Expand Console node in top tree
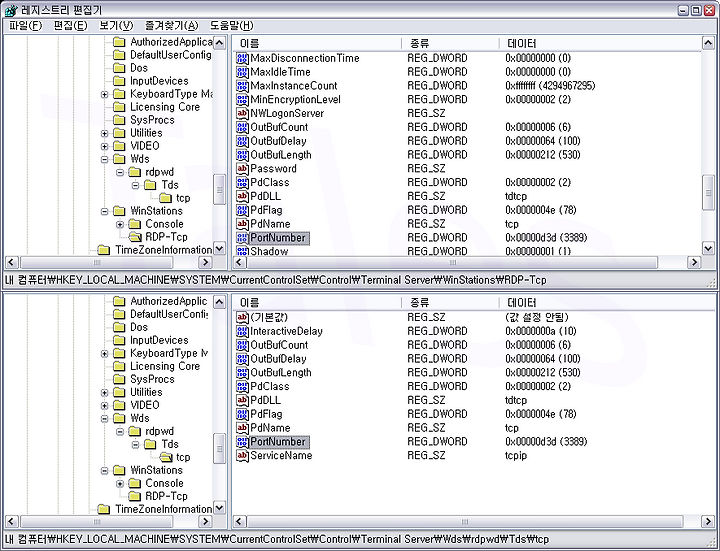 (x=120, y=224)
